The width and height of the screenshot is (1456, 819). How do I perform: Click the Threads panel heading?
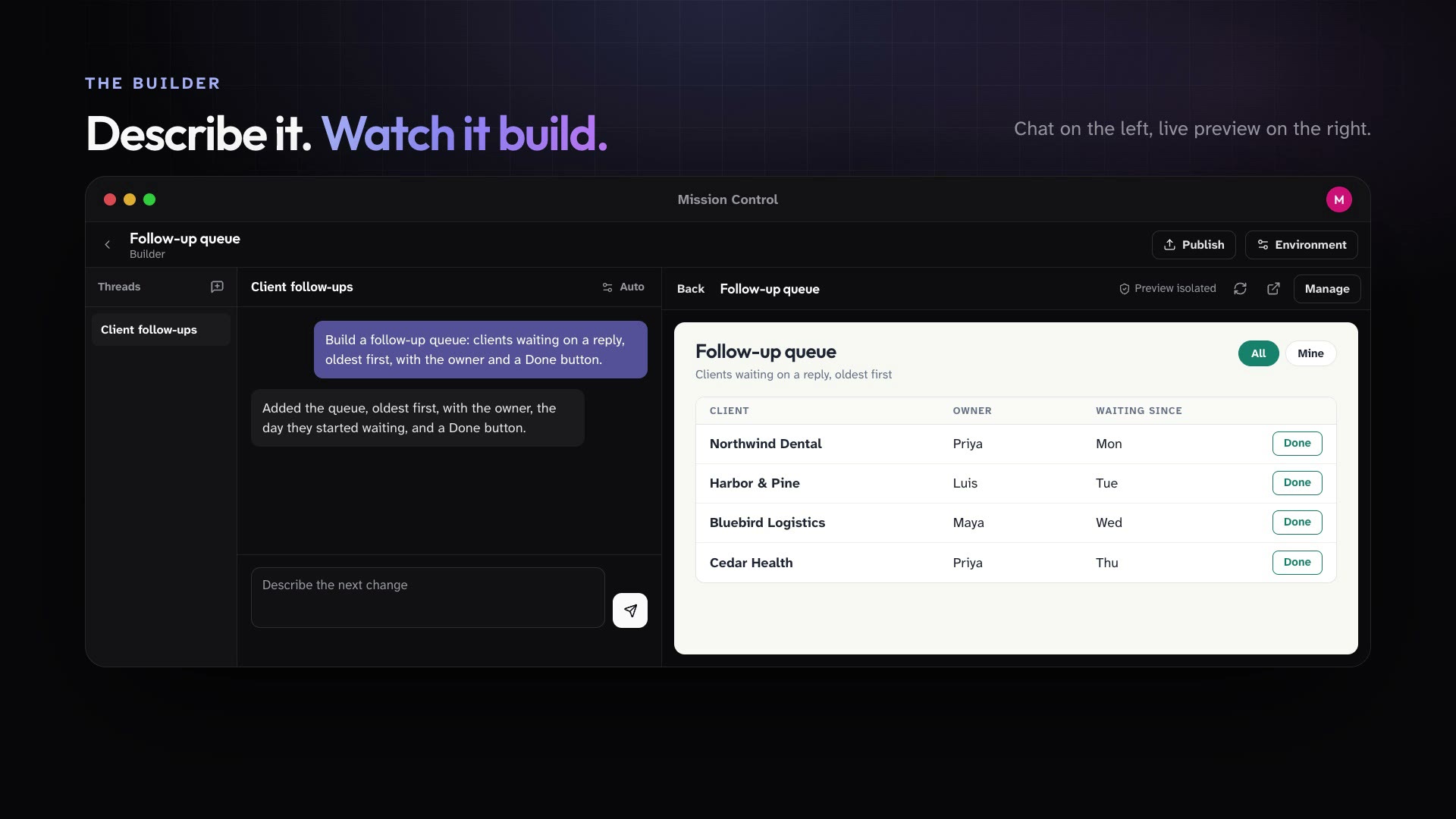point(119,287)
